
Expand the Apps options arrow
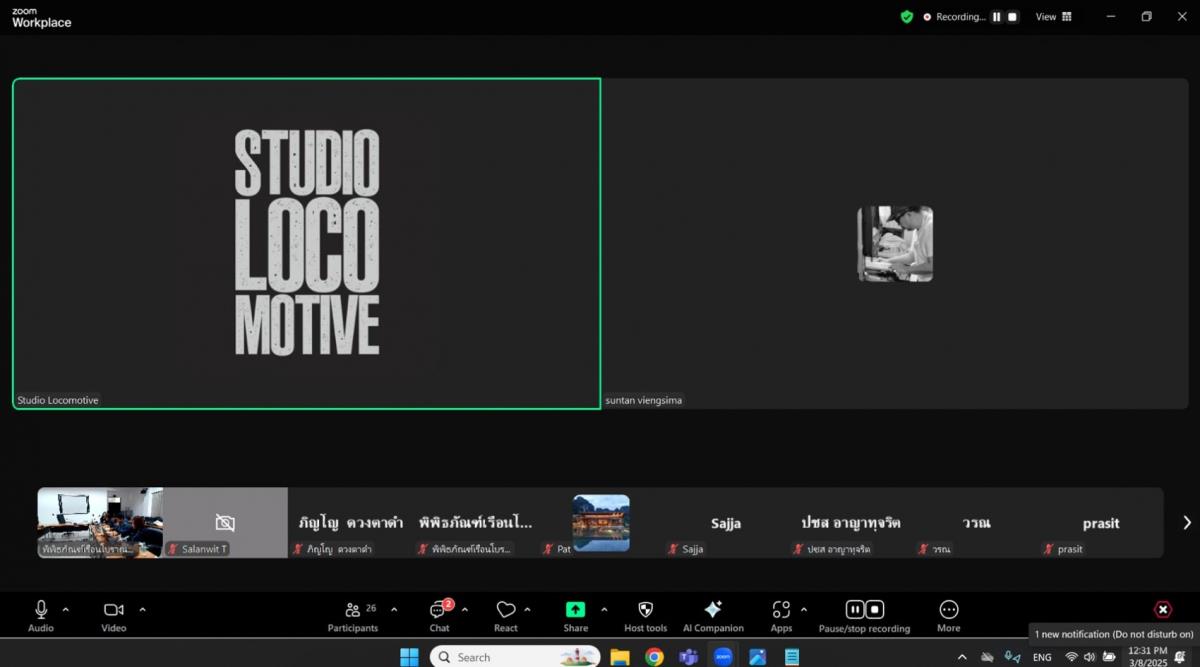pos(803,609)
